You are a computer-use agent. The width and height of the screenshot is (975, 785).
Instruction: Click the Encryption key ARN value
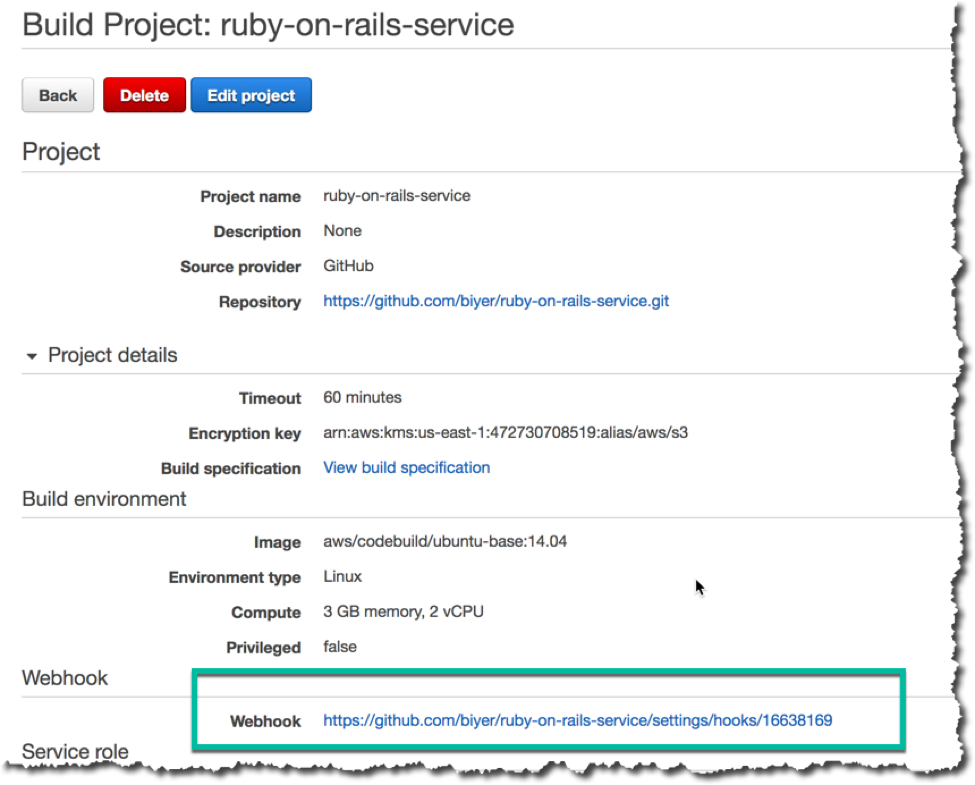pyautogui.click(x=506, y=433)
